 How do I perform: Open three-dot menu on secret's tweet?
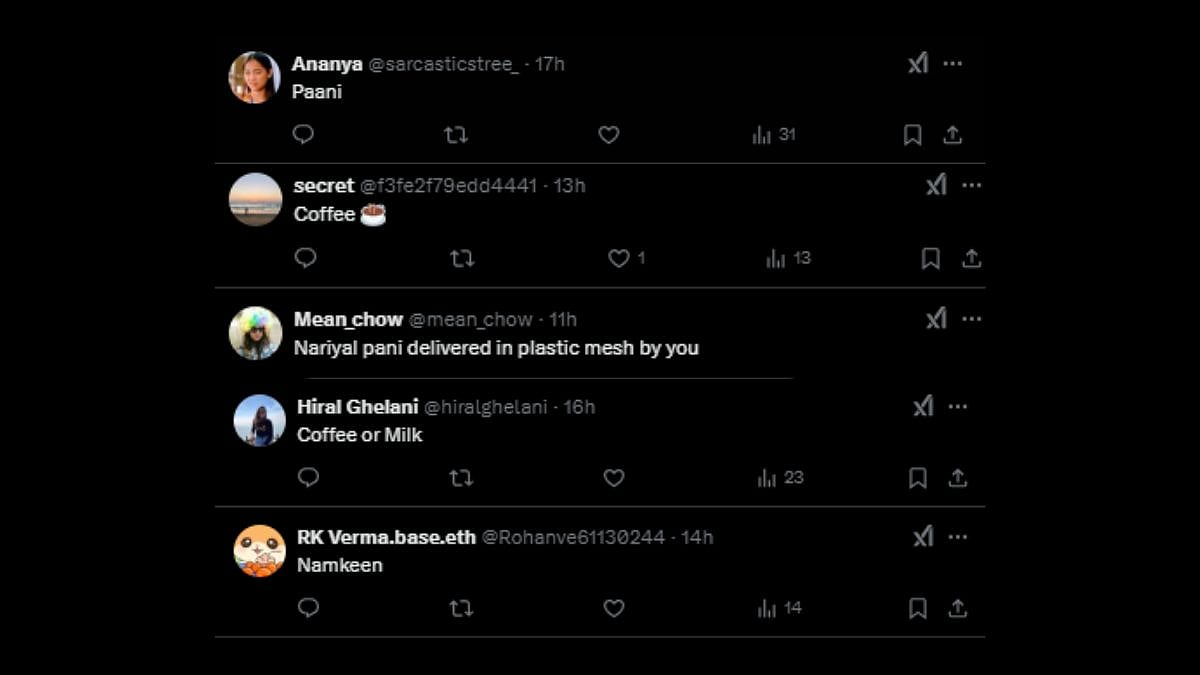972,185
